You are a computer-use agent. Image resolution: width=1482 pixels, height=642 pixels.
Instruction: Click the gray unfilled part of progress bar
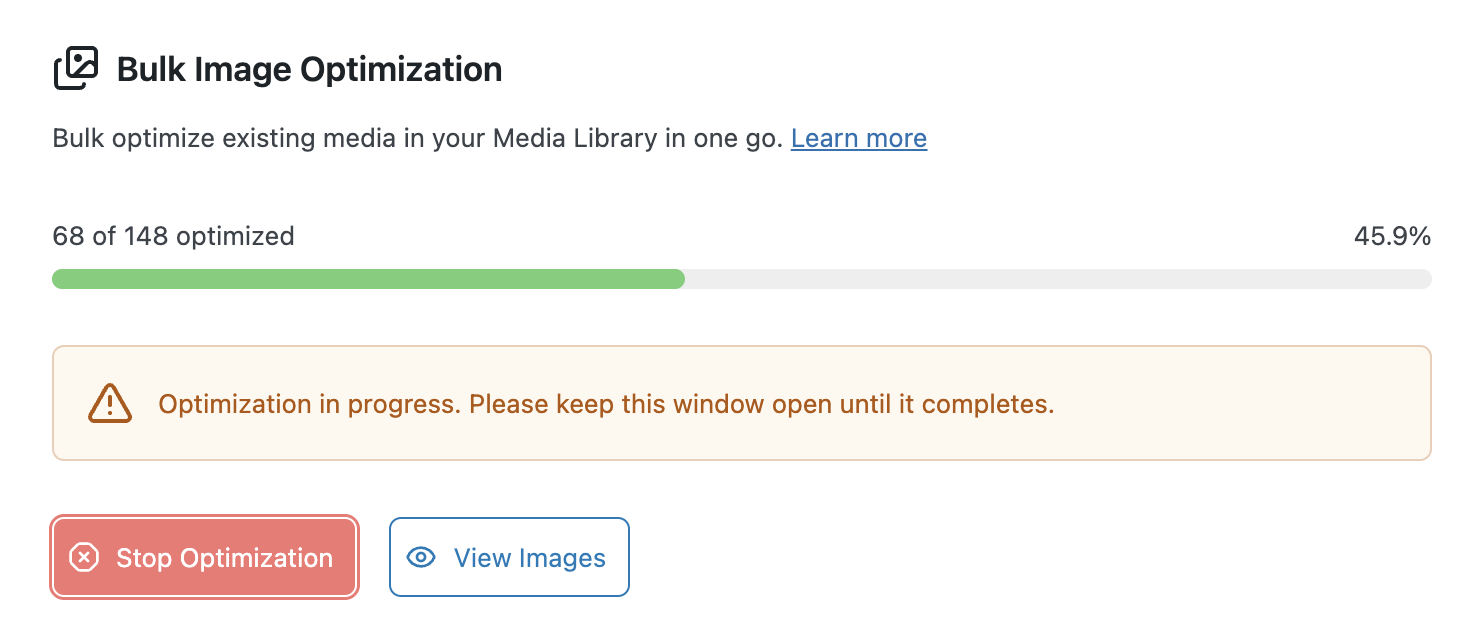click(1058, 279)
